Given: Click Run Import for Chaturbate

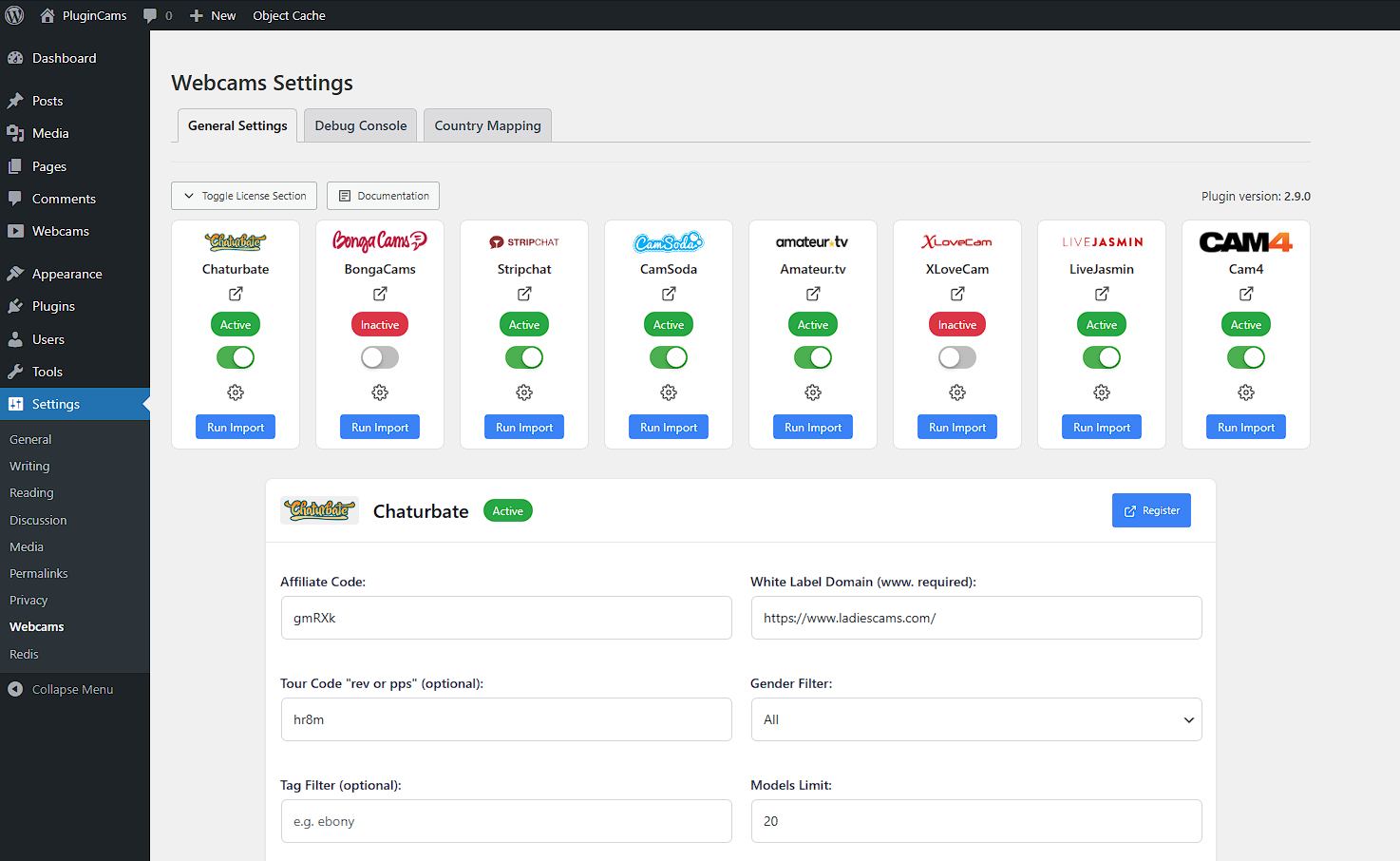Looking at the screenshot, I should [236, 428].
